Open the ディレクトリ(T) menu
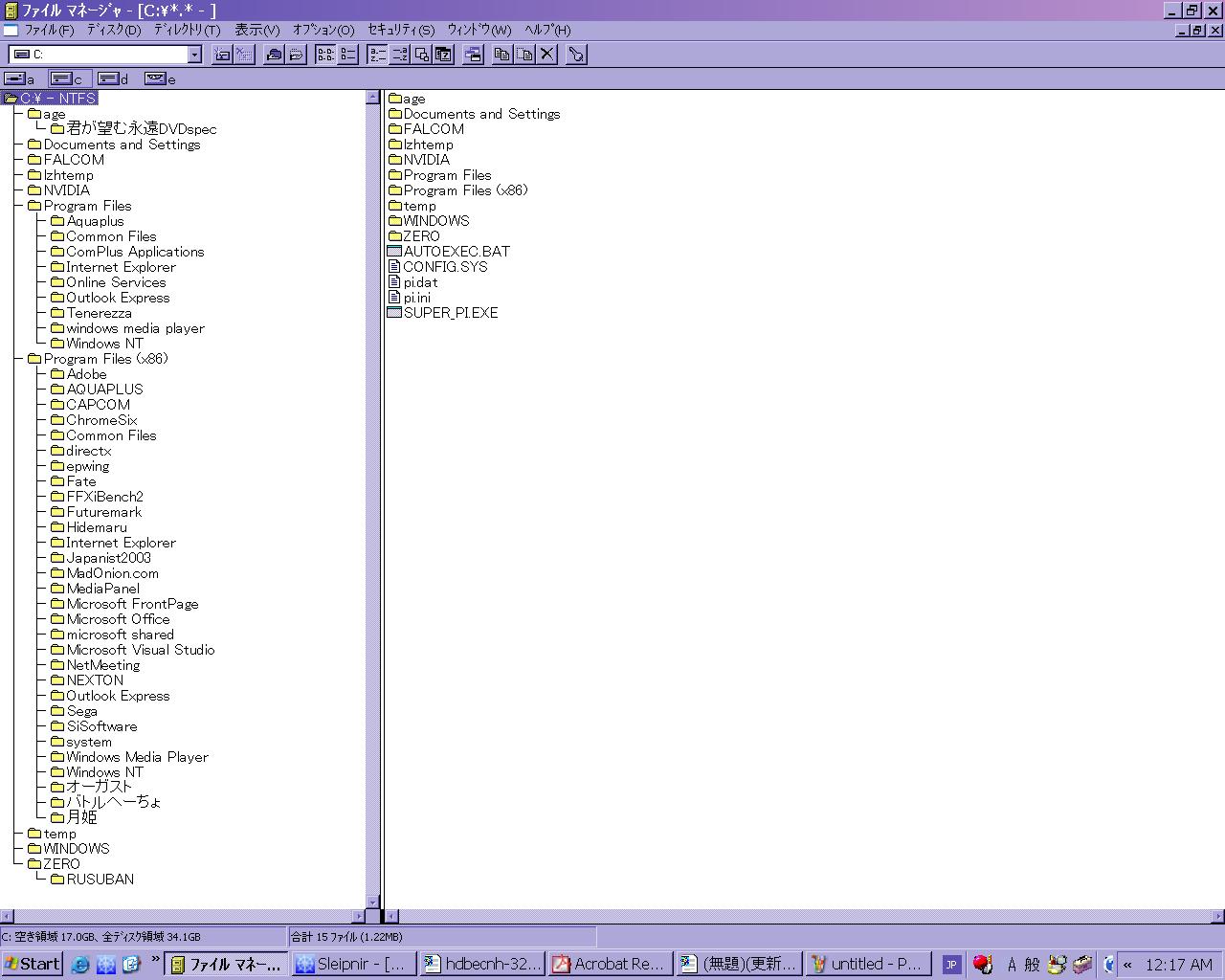This screenshot has width=1225, height=980. point(188,30)
